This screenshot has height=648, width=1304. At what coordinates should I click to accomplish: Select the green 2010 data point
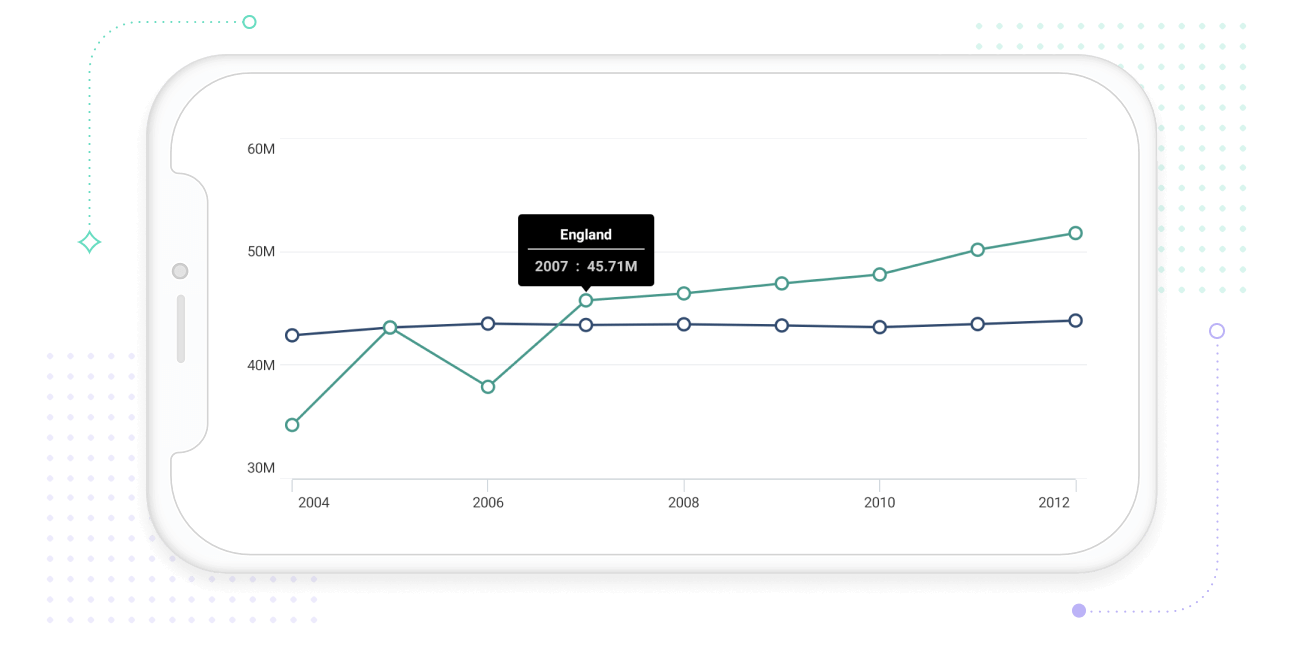pyautogui.click(x=880, y=272)
